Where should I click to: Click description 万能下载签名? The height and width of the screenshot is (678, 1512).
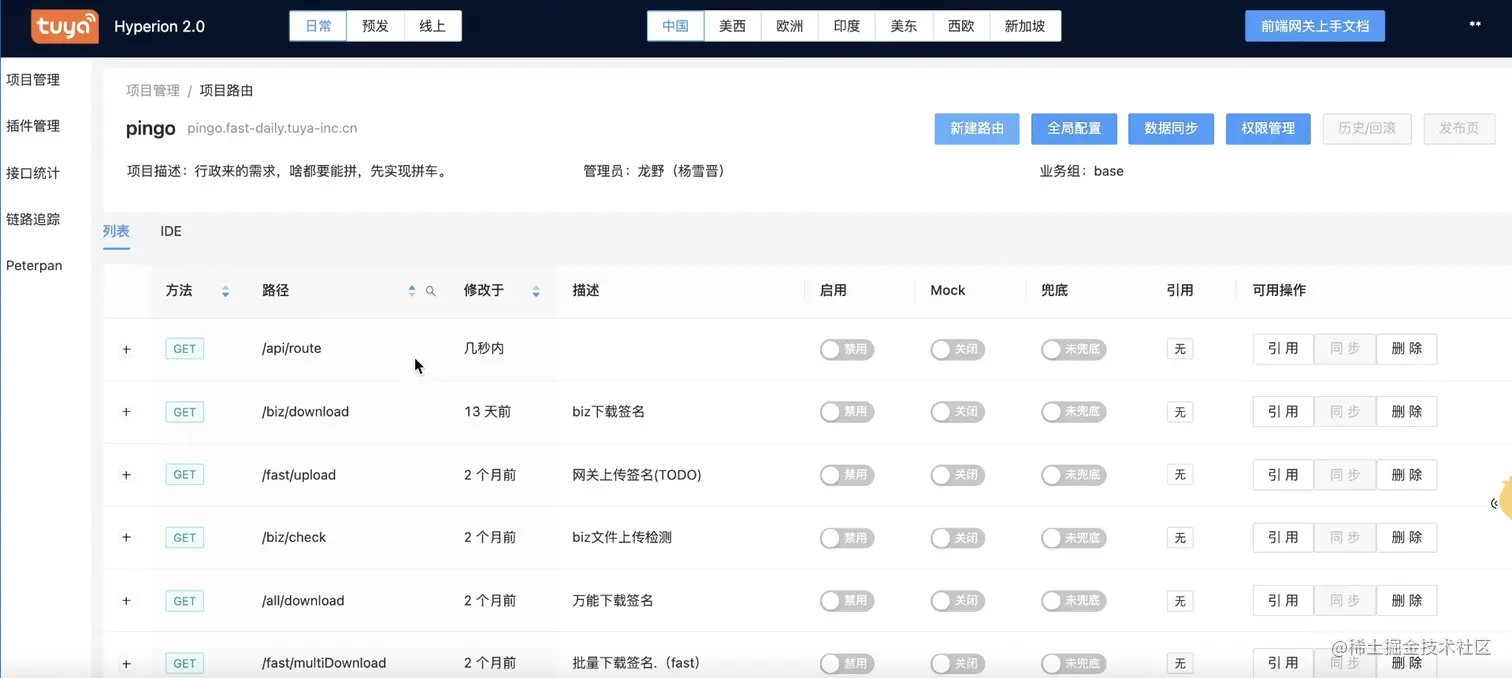[613, 601]
